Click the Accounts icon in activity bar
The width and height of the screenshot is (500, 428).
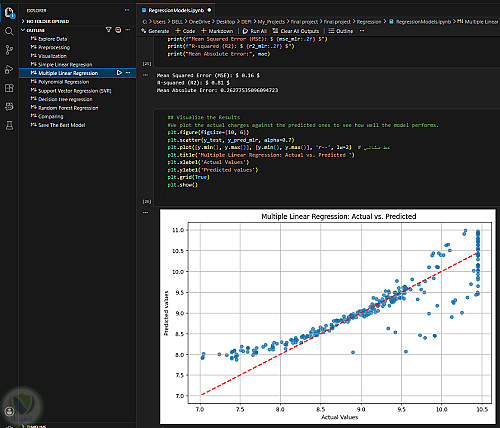[x=10, y=411]
